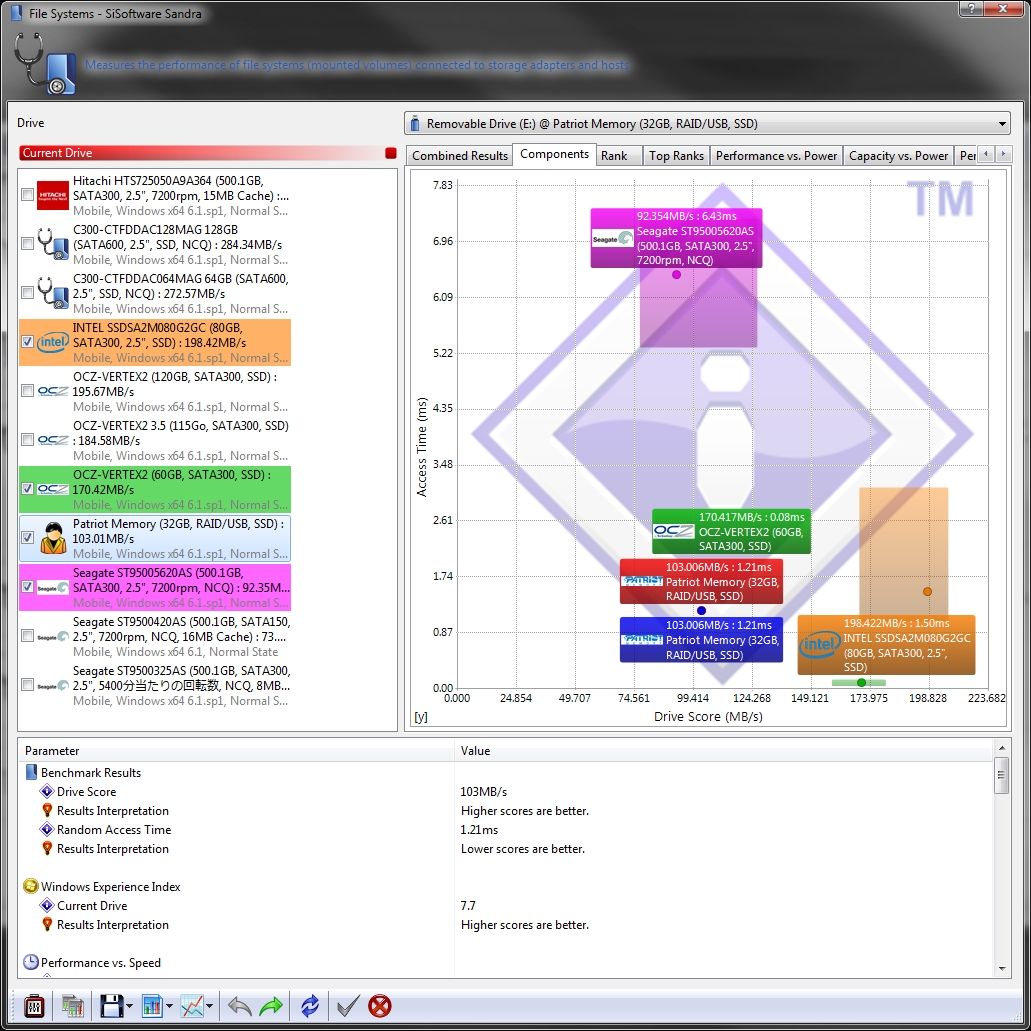Click the Current Drive red header bar

click(208, 153)
